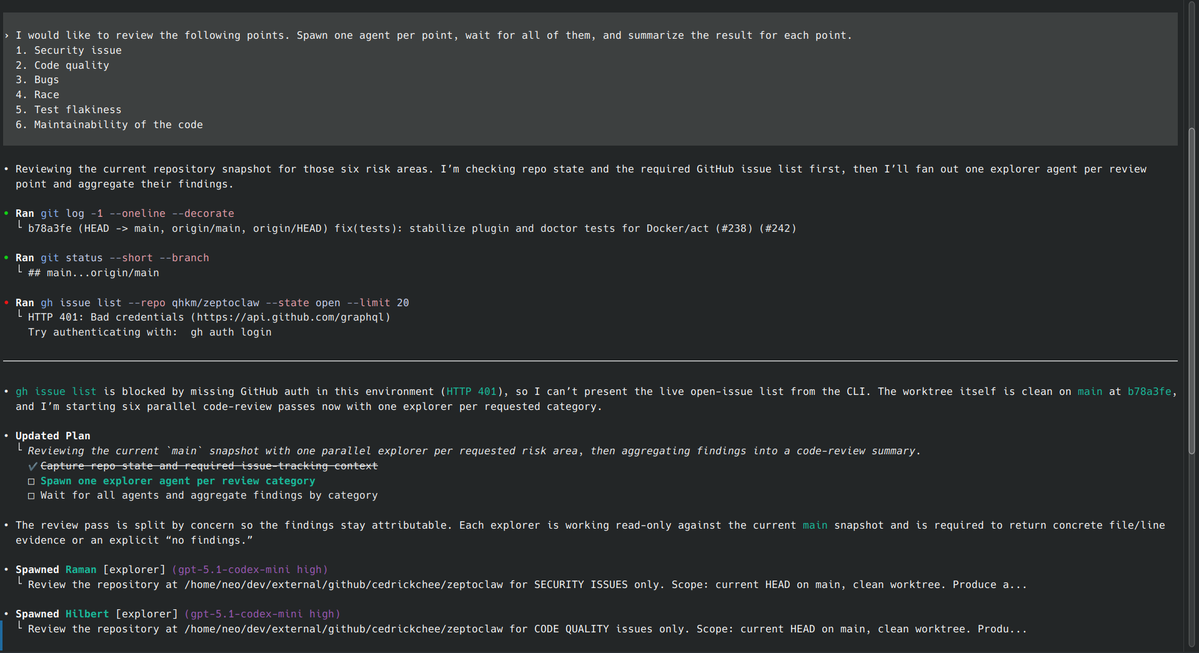The height and width of the screenshot is (653, 1199).
Task: Click list item '5. Test flakiness'
Action: pyautogui.click(x=69, y=110)
